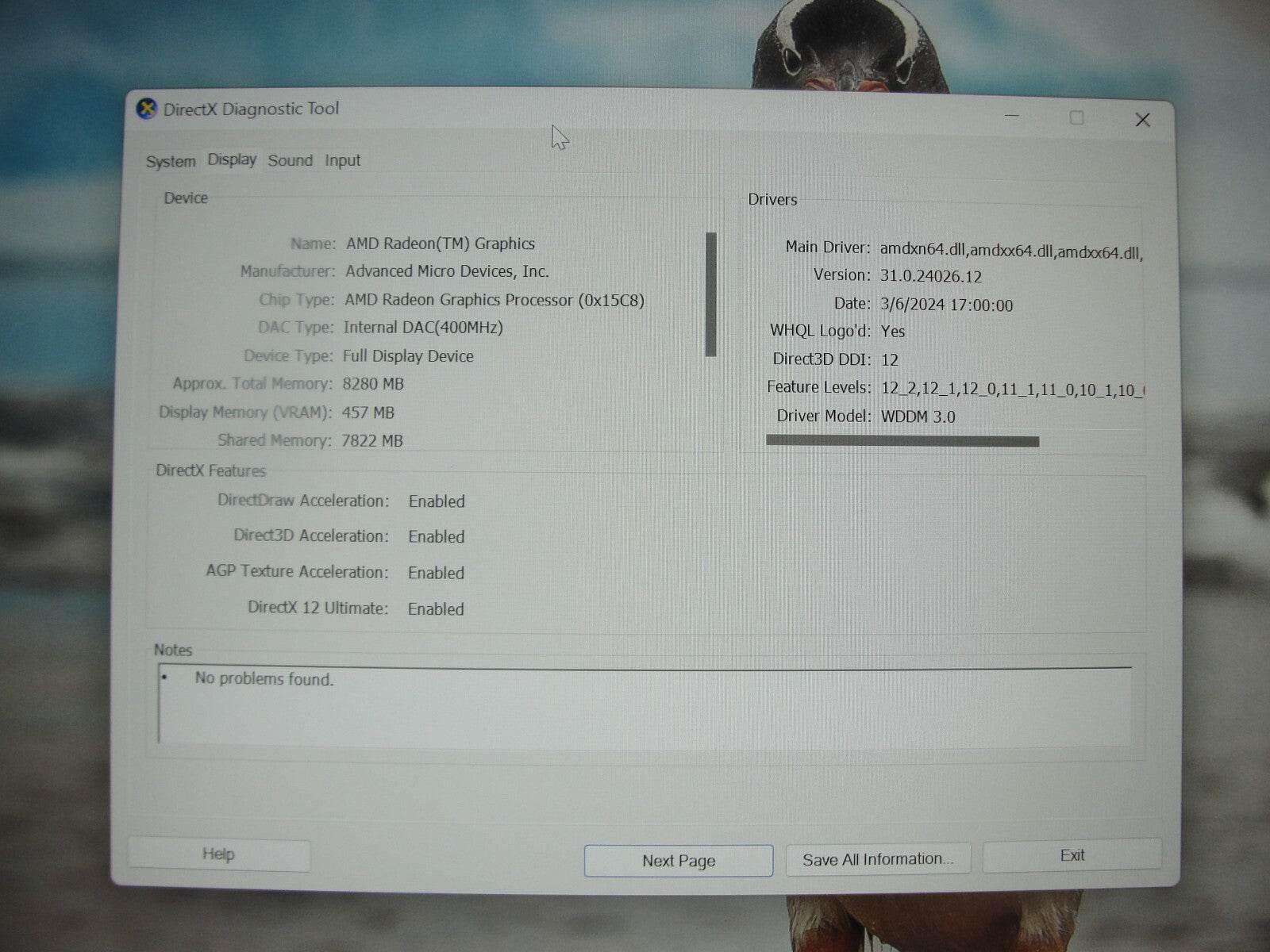Select the Display tab
This screenshot has height=952, width=1270.
(x=231, y=159)
